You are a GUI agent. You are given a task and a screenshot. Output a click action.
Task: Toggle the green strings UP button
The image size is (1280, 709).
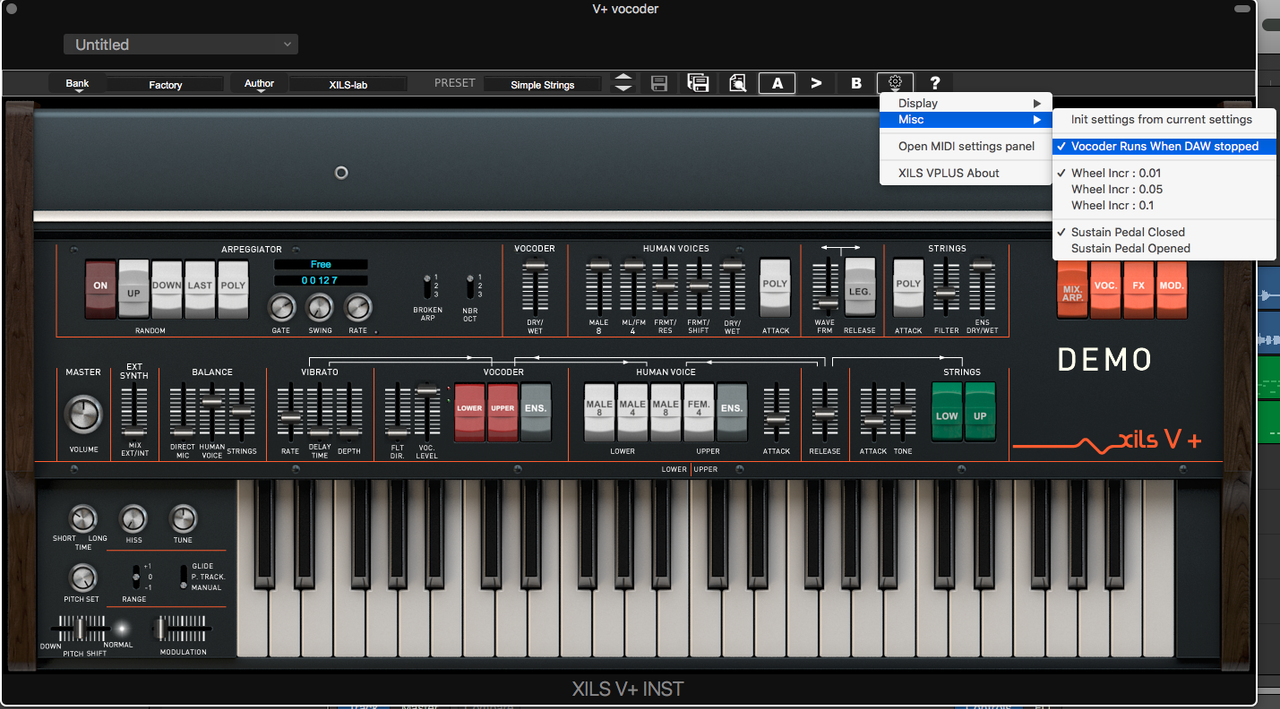pos(980,412)
